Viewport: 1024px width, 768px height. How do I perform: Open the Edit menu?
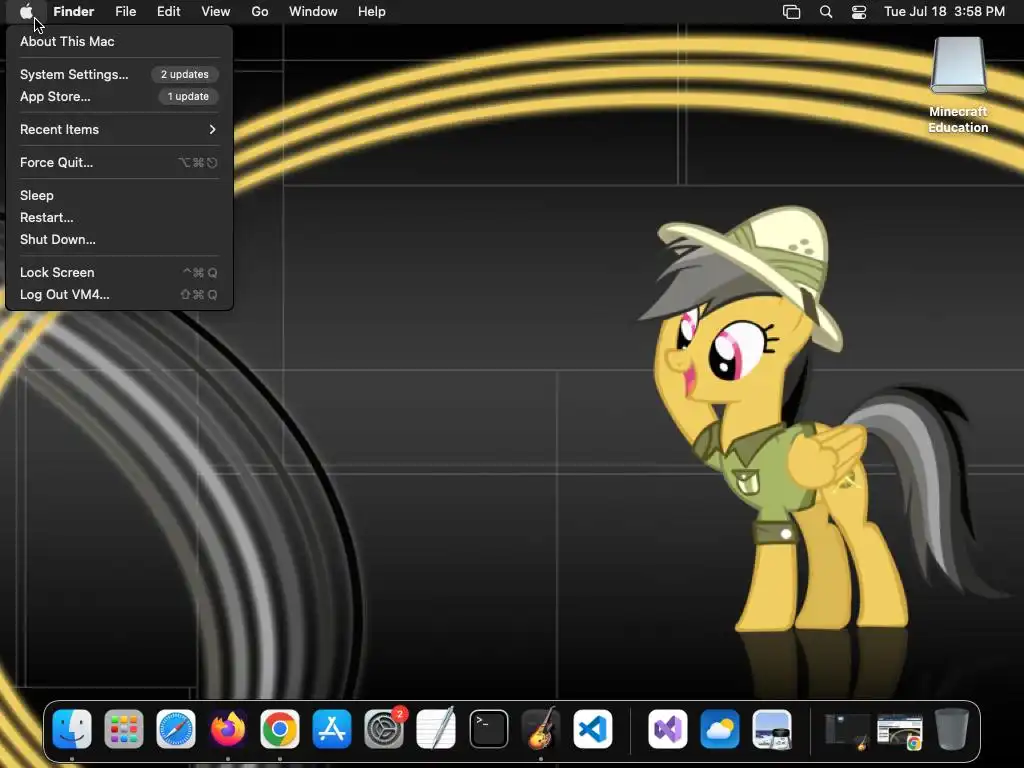click(x=168, y=12)
